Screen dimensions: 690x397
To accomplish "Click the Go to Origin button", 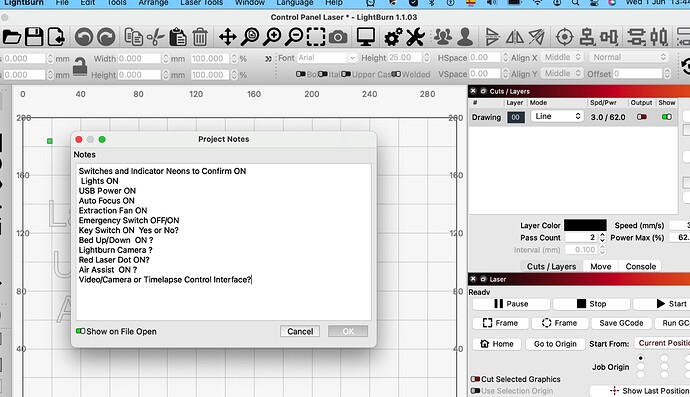I will click(x=555, y=344).
